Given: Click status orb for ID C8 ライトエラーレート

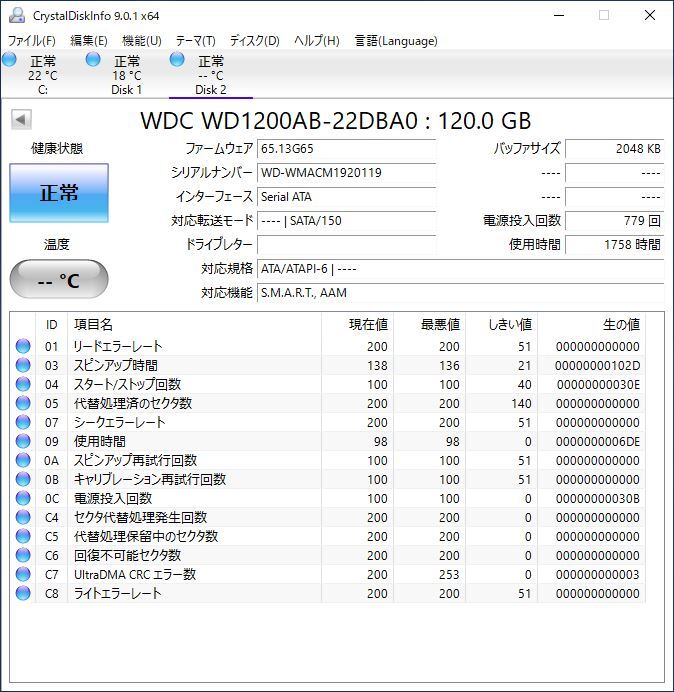Looking at the screenshot, I should click(23, 593).
